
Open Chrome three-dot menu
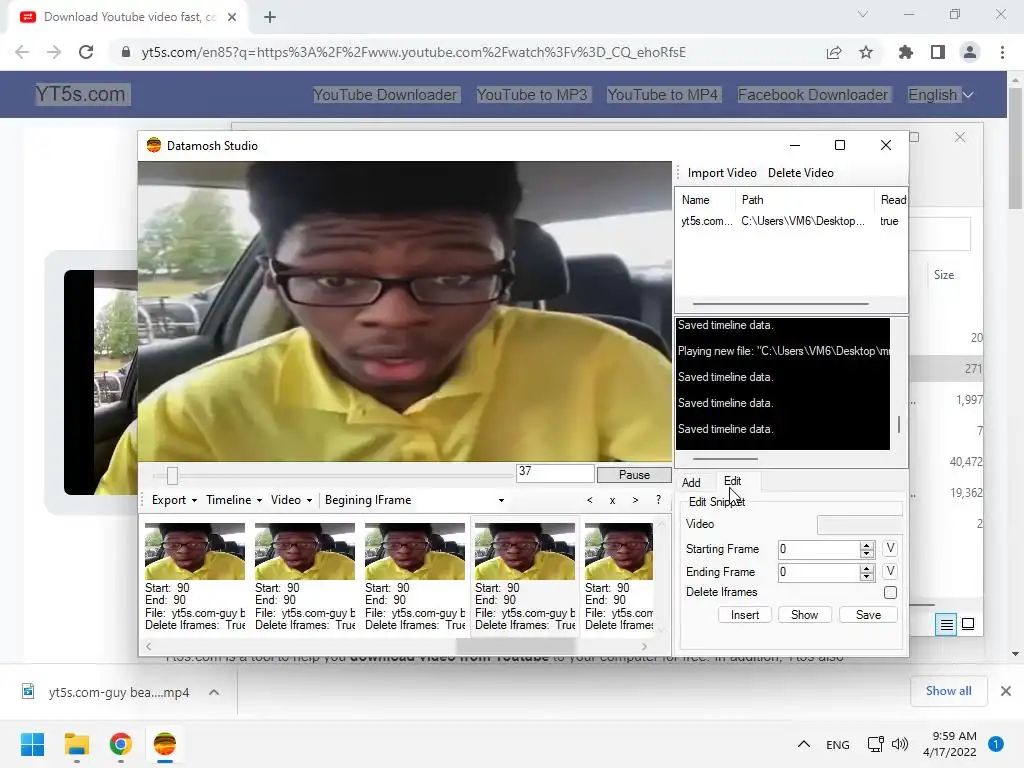tap(1002, 52)
